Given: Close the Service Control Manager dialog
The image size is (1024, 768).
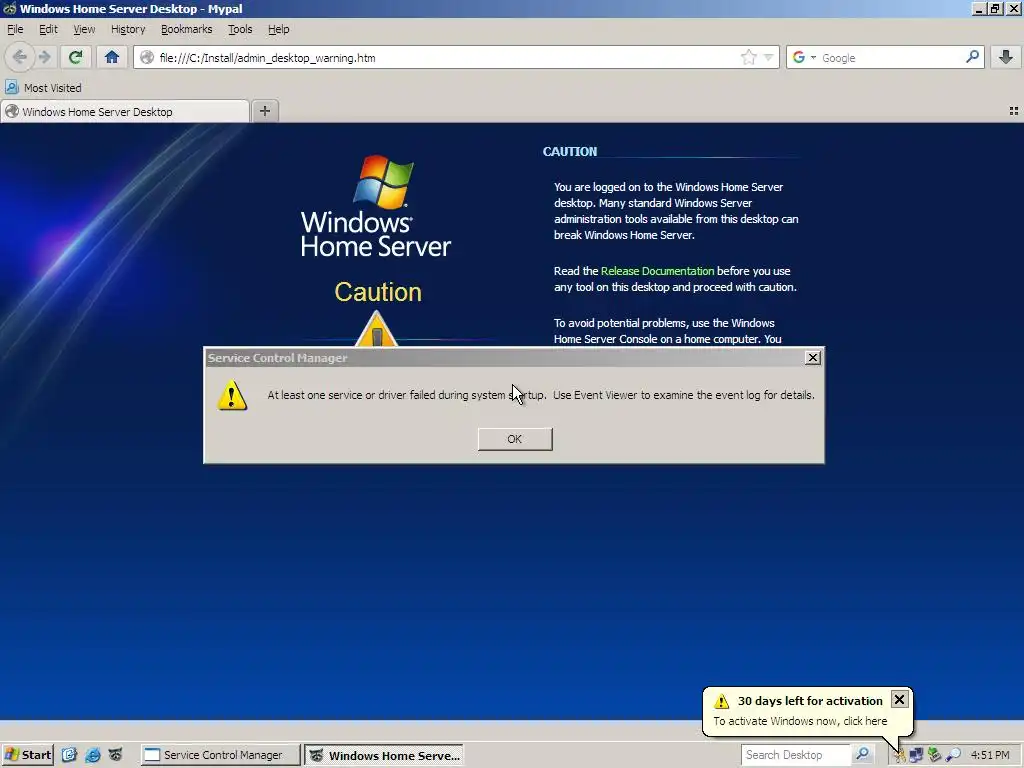Looking at the screenshot, I should coord(812,358).
